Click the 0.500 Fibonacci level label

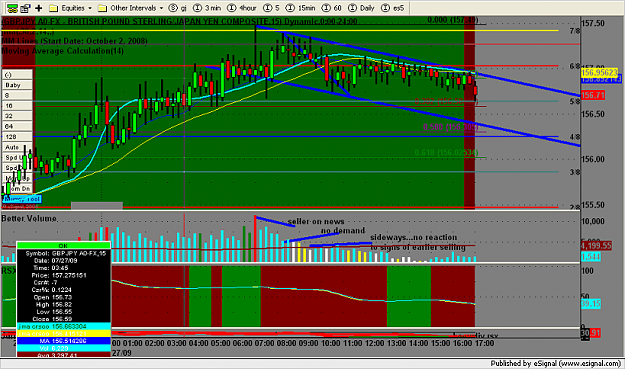click(x=450, y=127)
